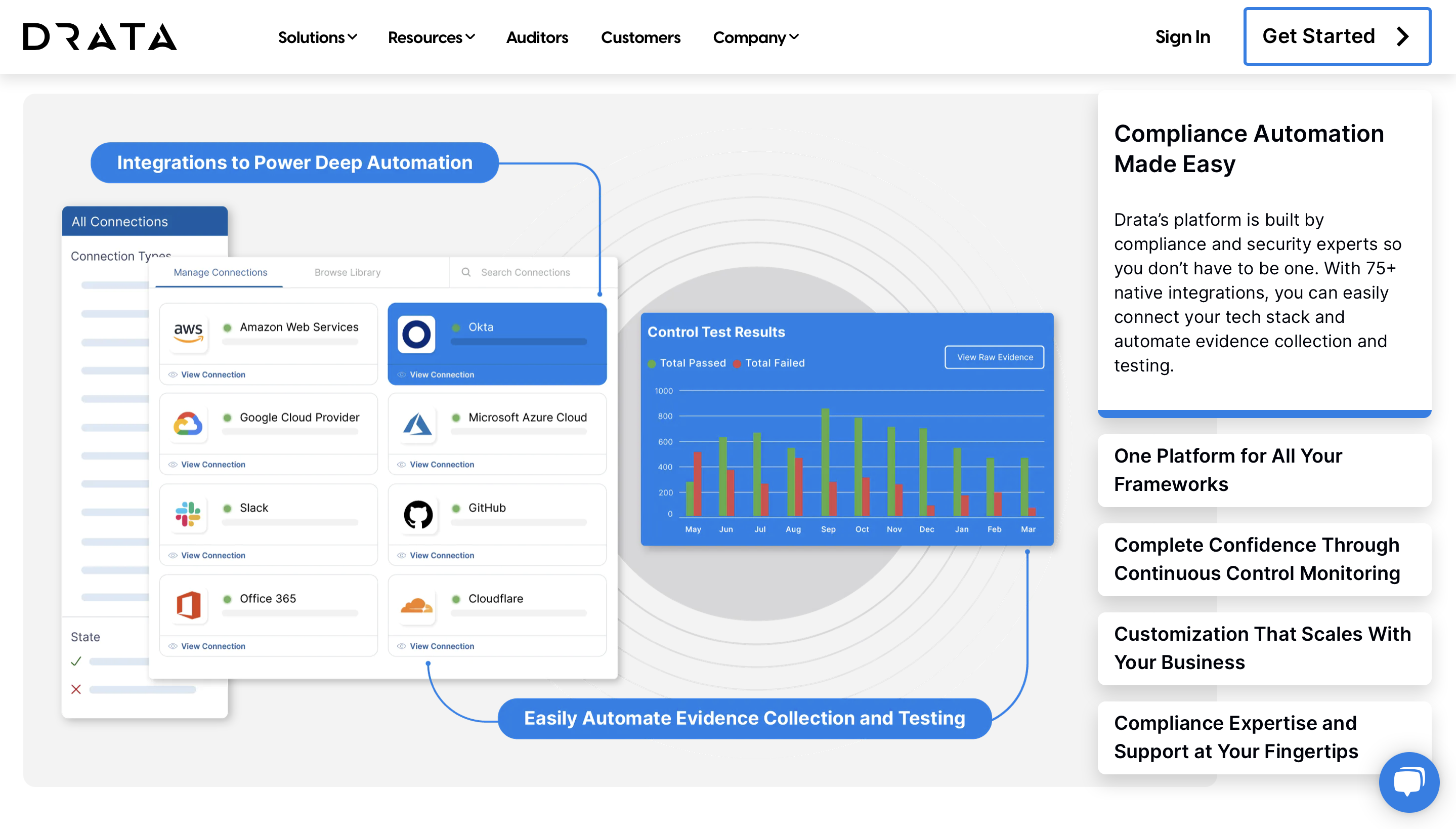Click the Total Failed red legend dot

737,364
